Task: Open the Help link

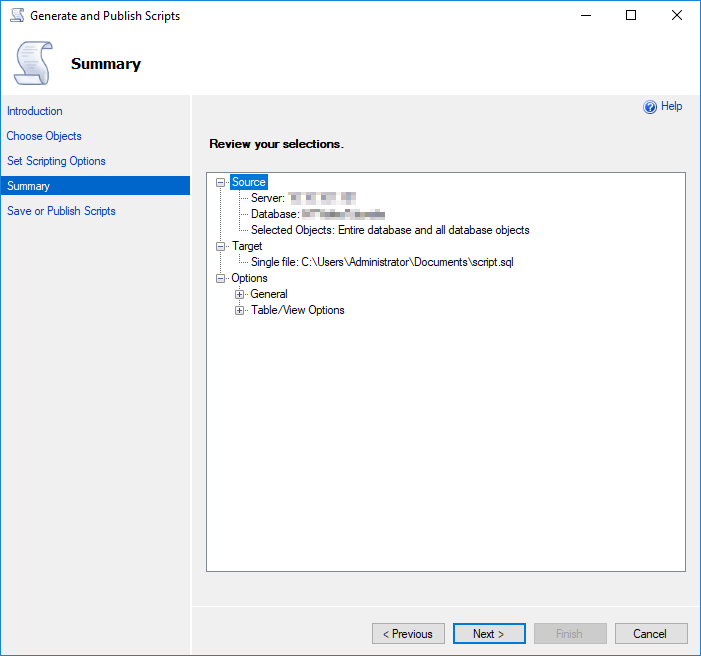Action: tap(671, 106)
